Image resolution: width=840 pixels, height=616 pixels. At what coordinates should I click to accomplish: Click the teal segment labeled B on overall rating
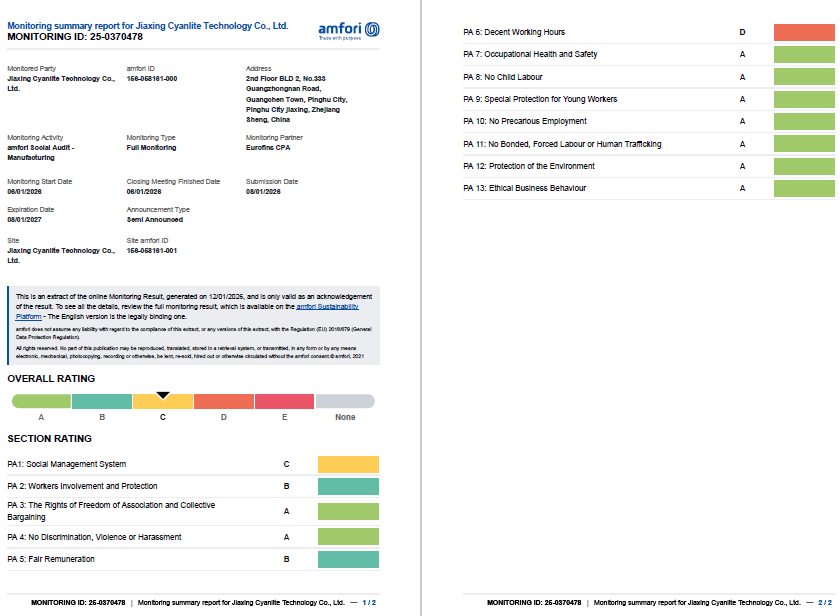point(101,400)
